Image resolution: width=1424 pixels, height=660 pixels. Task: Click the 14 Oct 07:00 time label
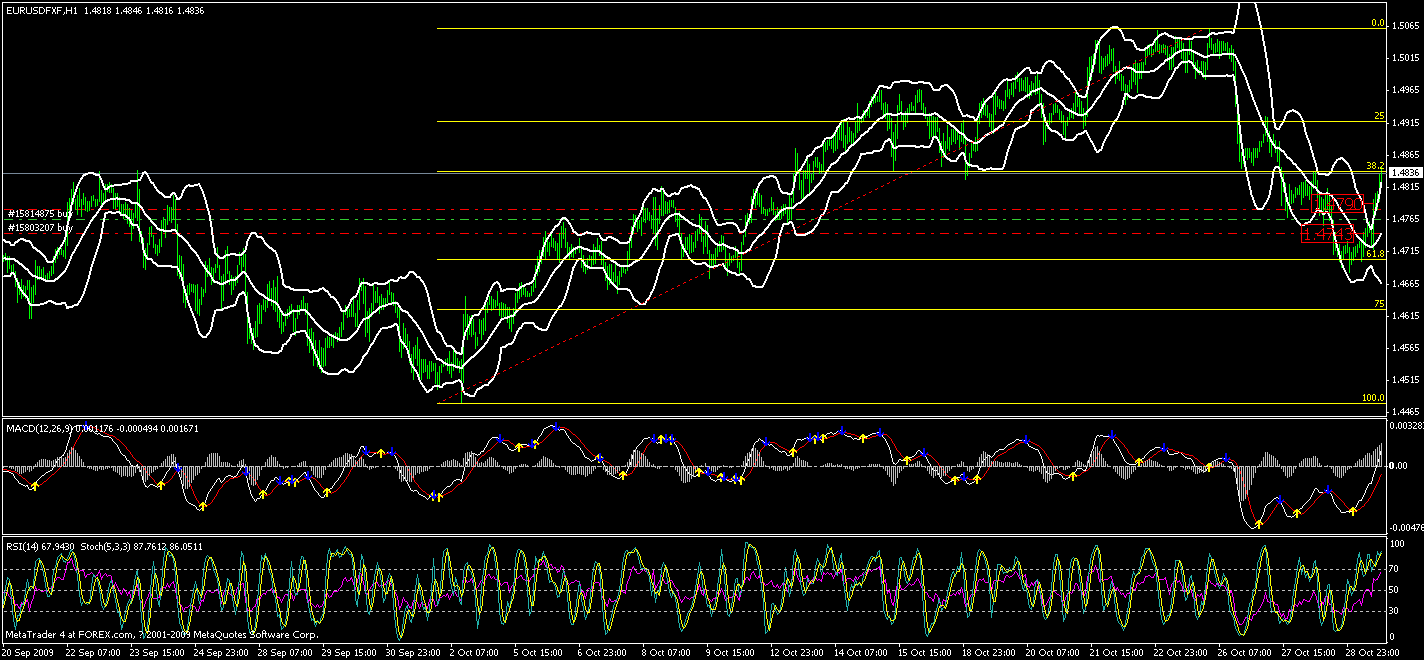(862, 652)
